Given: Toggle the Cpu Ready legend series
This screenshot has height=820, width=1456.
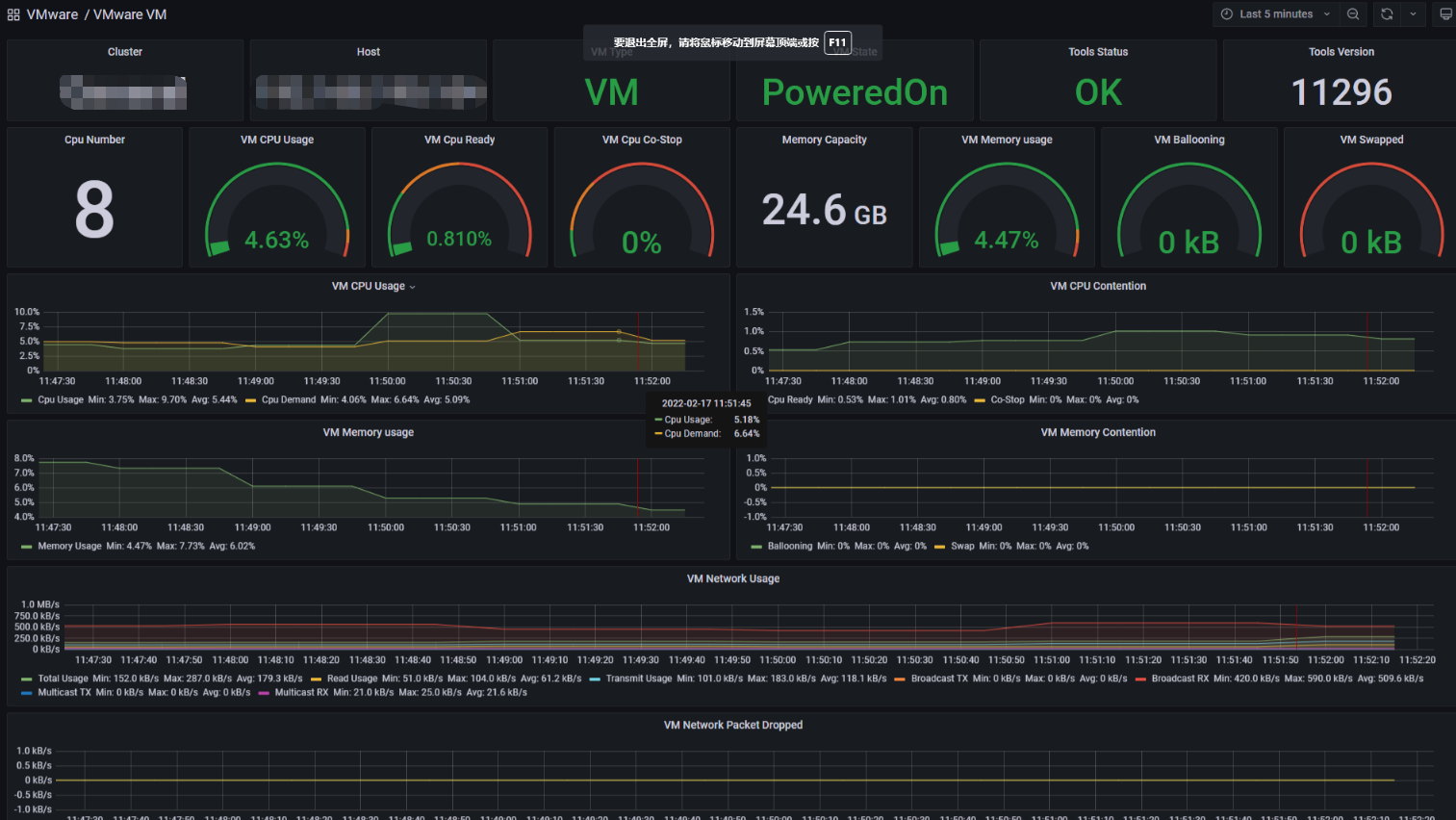Looking at the screenshot, I should [790, 399].
